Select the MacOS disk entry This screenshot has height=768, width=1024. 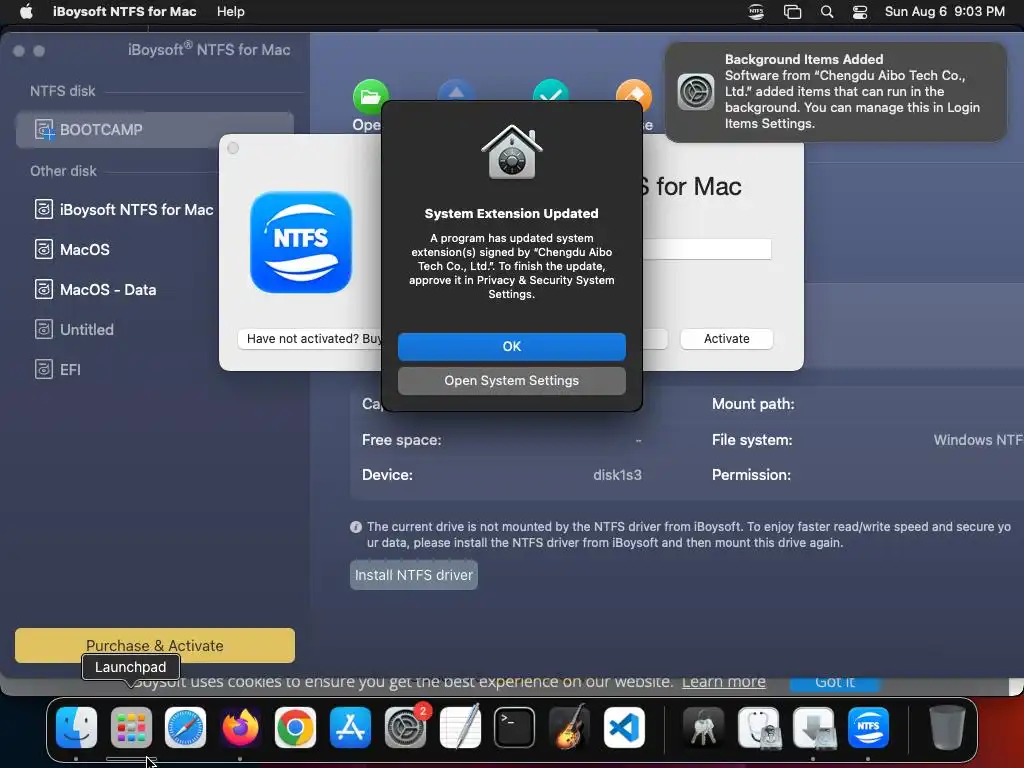point(72,249)
